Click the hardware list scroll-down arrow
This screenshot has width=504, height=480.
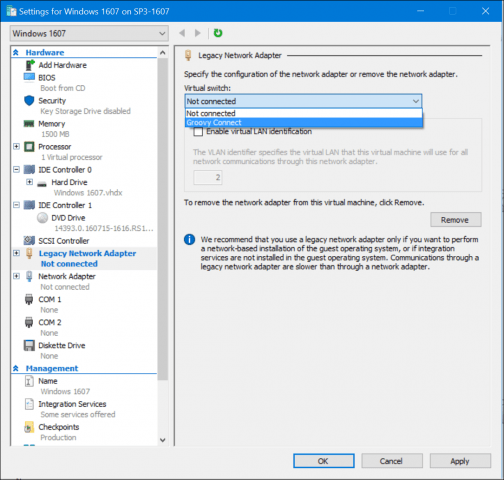163,440
